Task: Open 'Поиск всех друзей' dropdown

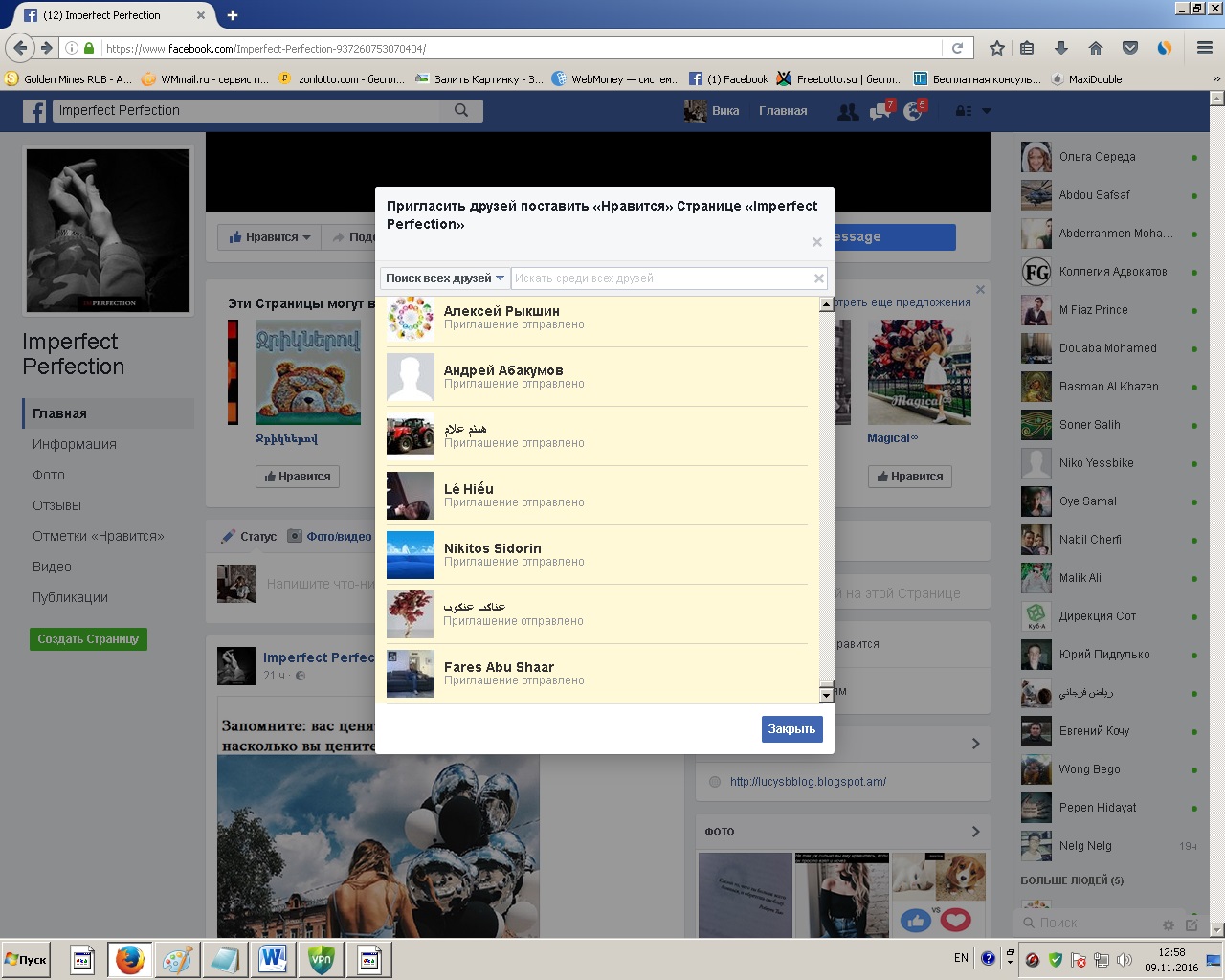Action: (x=445, y=278)
